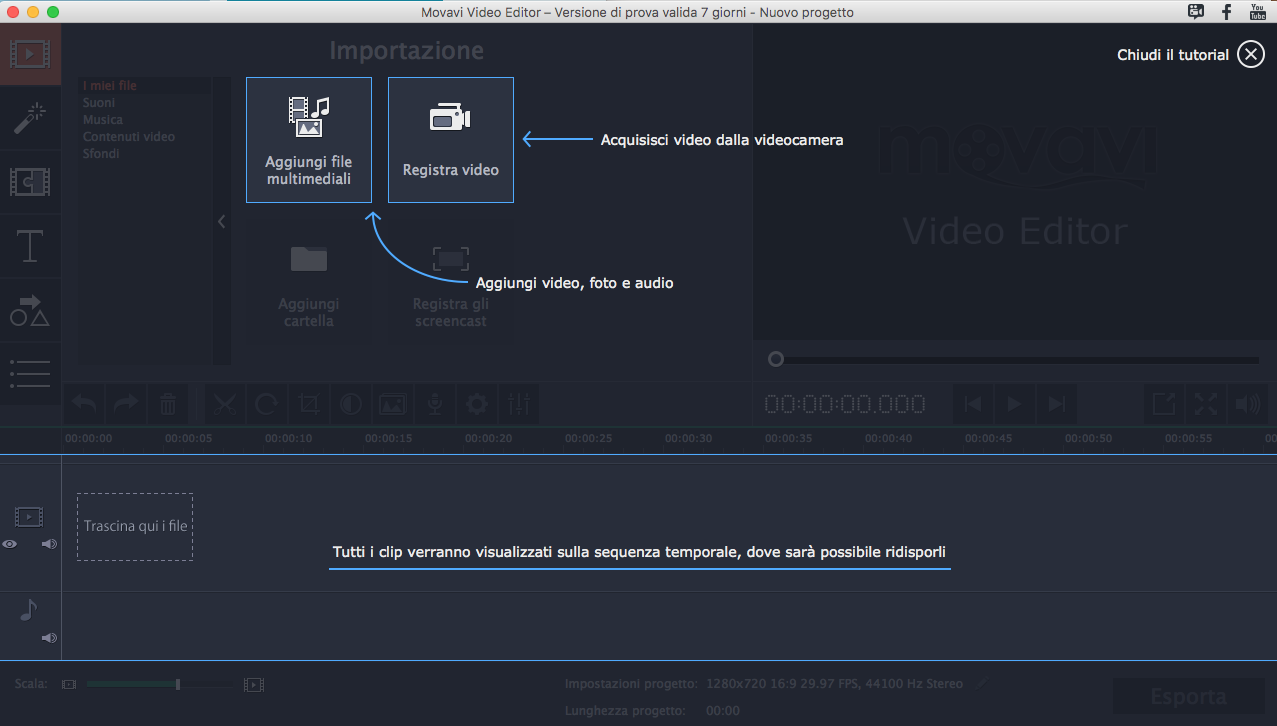Select the crop tool
The image size is (1277, 726).
pos(309,404)
